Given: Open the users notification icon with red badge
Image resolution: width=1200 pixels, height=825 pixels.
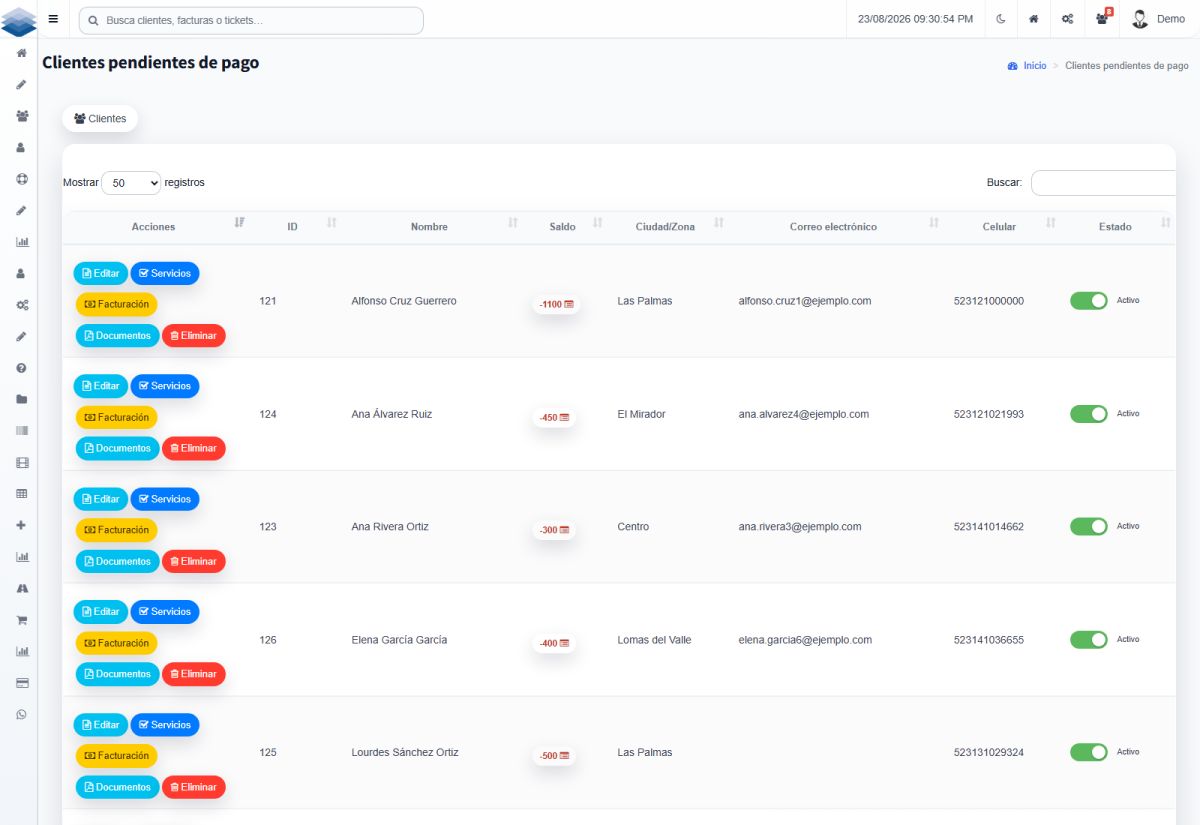Looking at the screenshot, I should tap(1103, 18).
